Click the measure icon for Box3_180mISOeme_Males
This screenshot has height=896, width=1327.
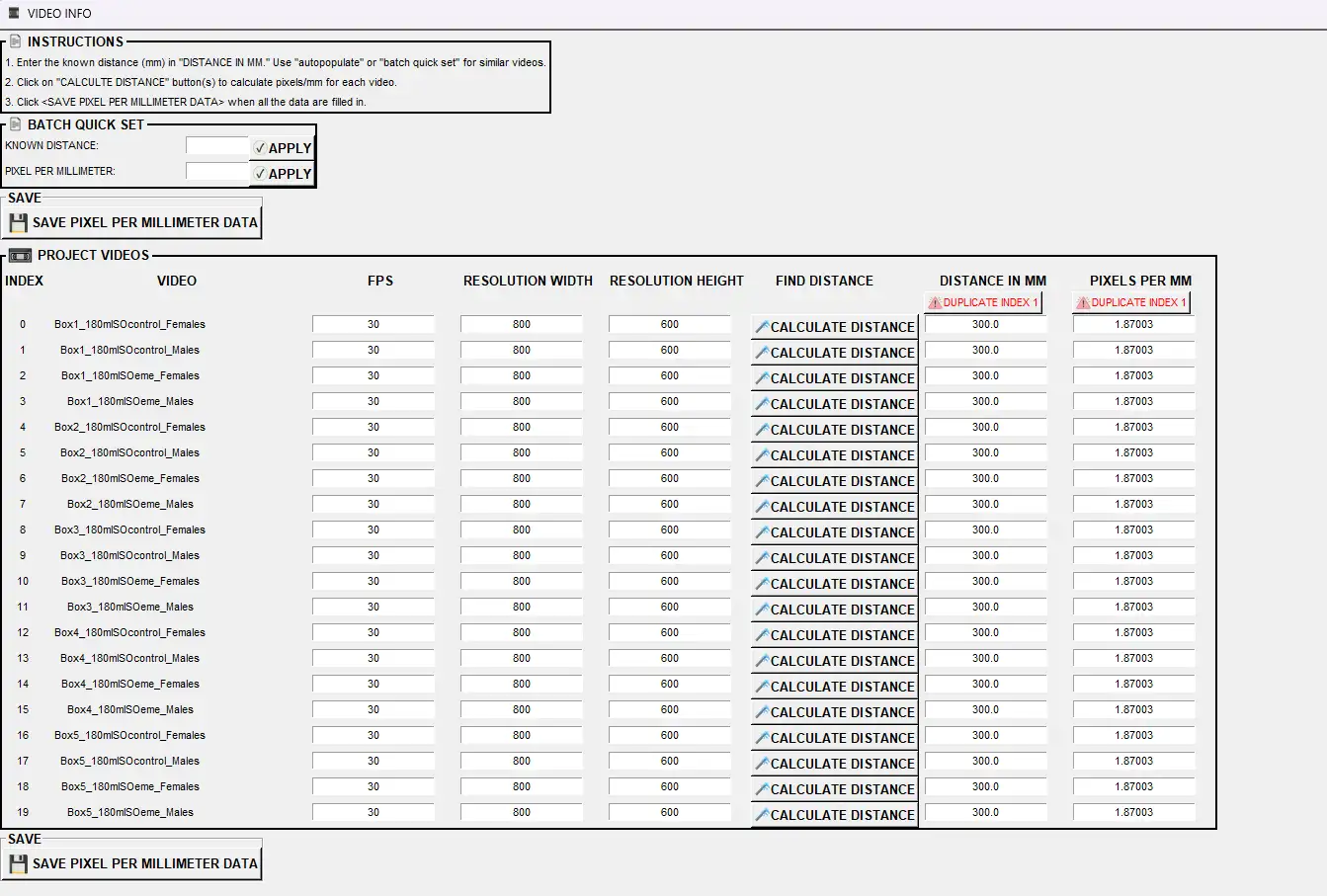pos(762,610)
